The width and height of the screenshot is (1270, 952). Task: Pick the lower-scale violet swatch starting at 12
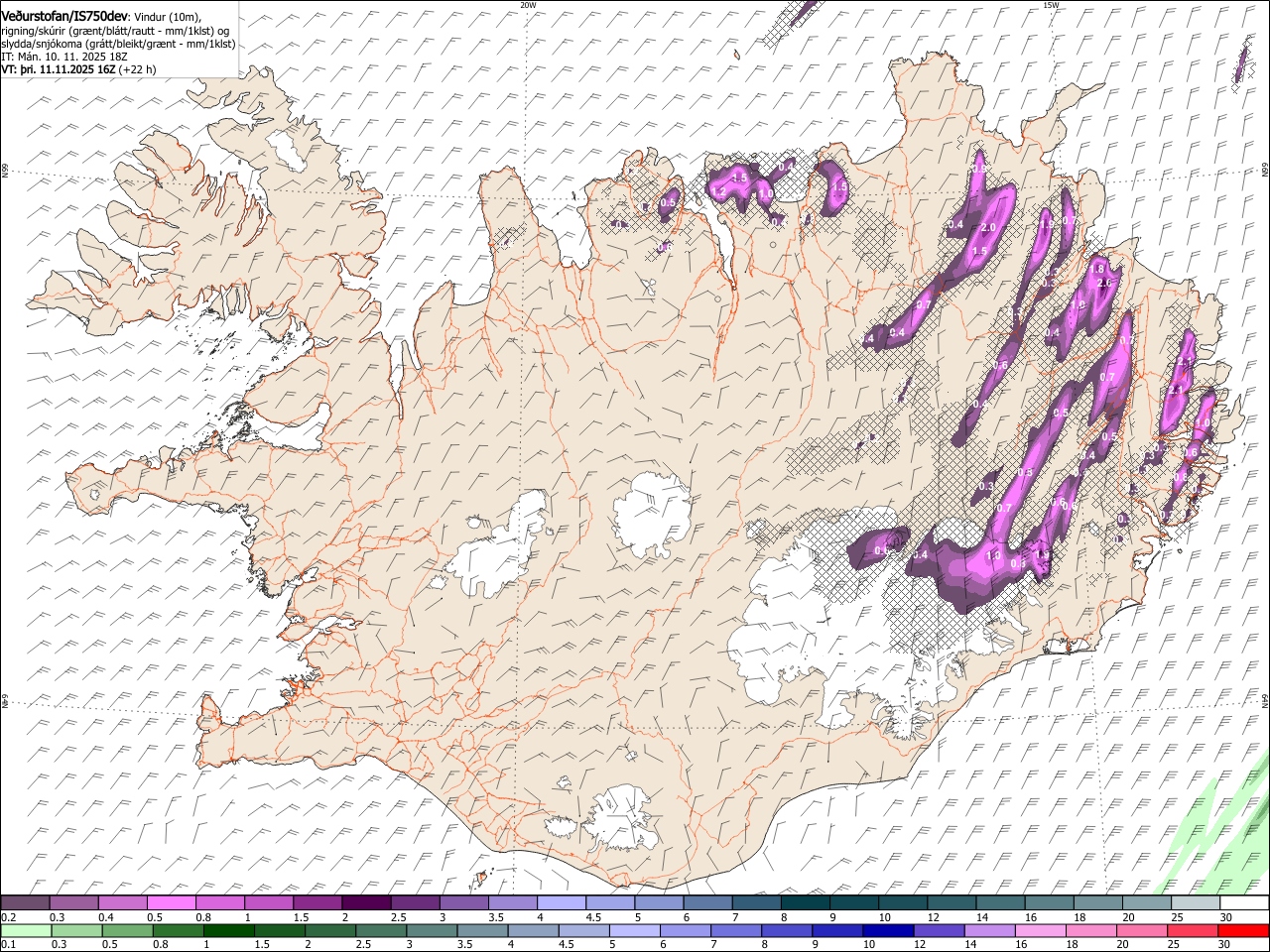click(x=939, y=930)
